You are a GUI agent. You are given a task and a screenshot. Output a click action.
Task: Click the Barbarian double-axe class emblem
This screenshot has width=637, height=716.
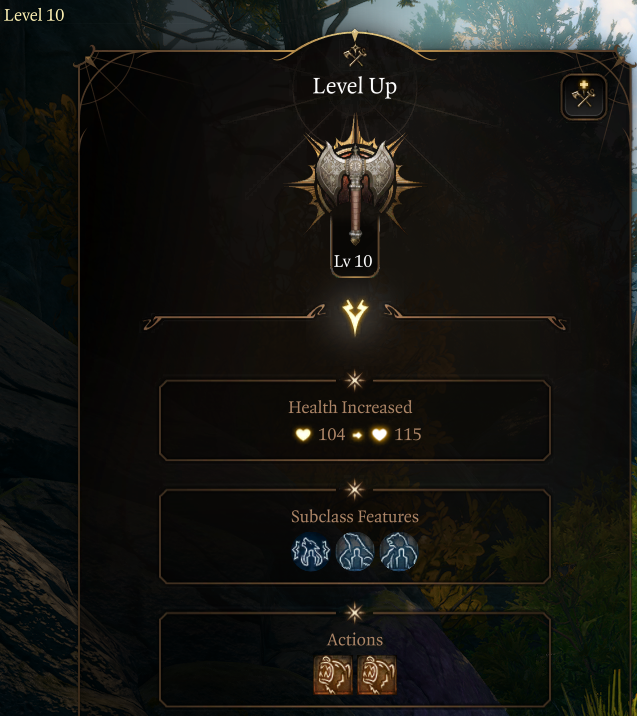pos(355,186)
